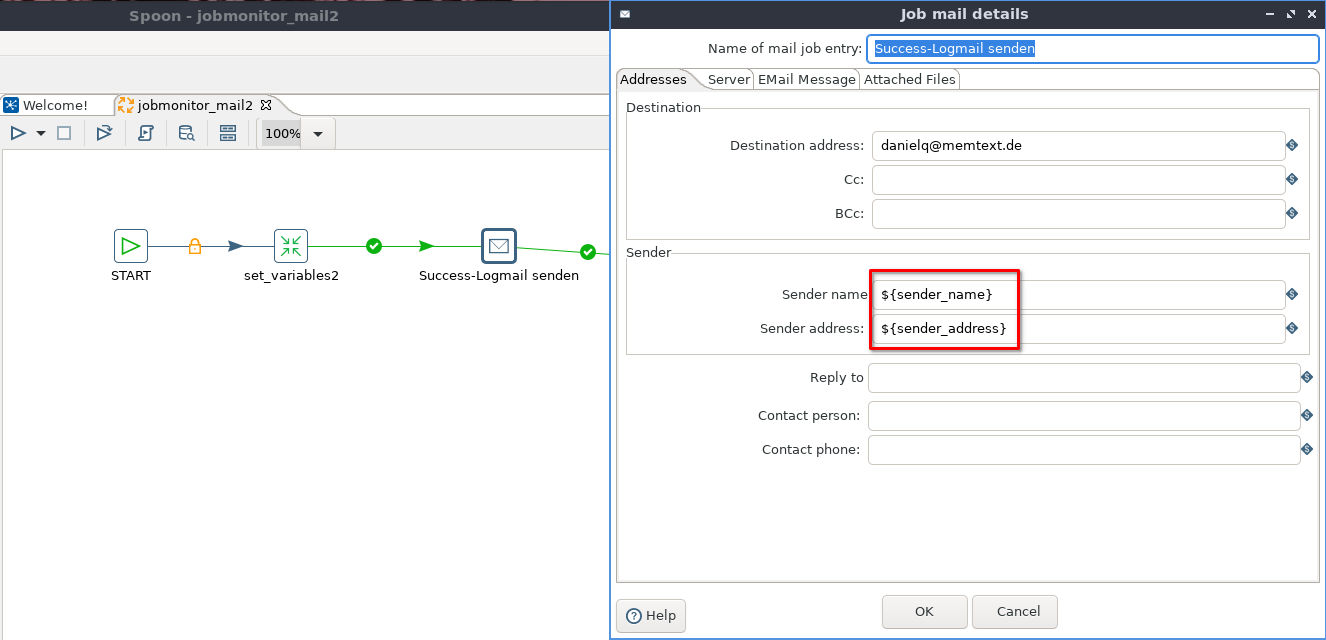
Task: Open the Explore database icon
Action: coord(186,133)
